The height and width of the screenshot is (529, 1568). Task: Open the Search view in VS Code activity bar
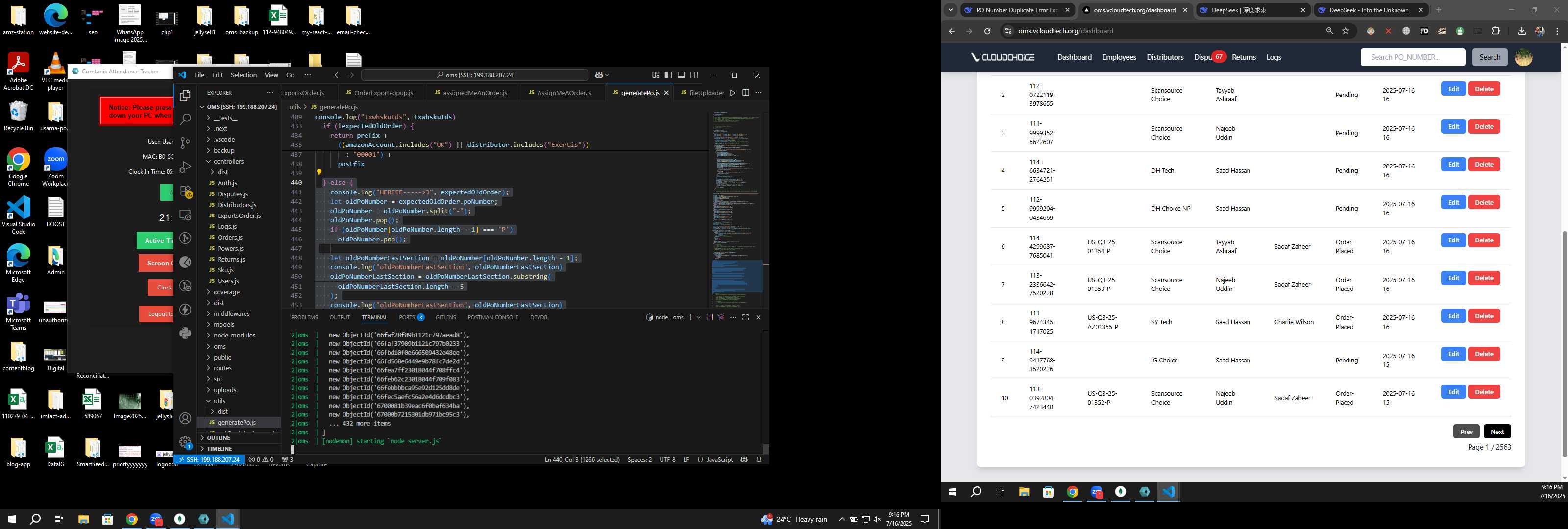pyautogui.click(x=186, y=120)
